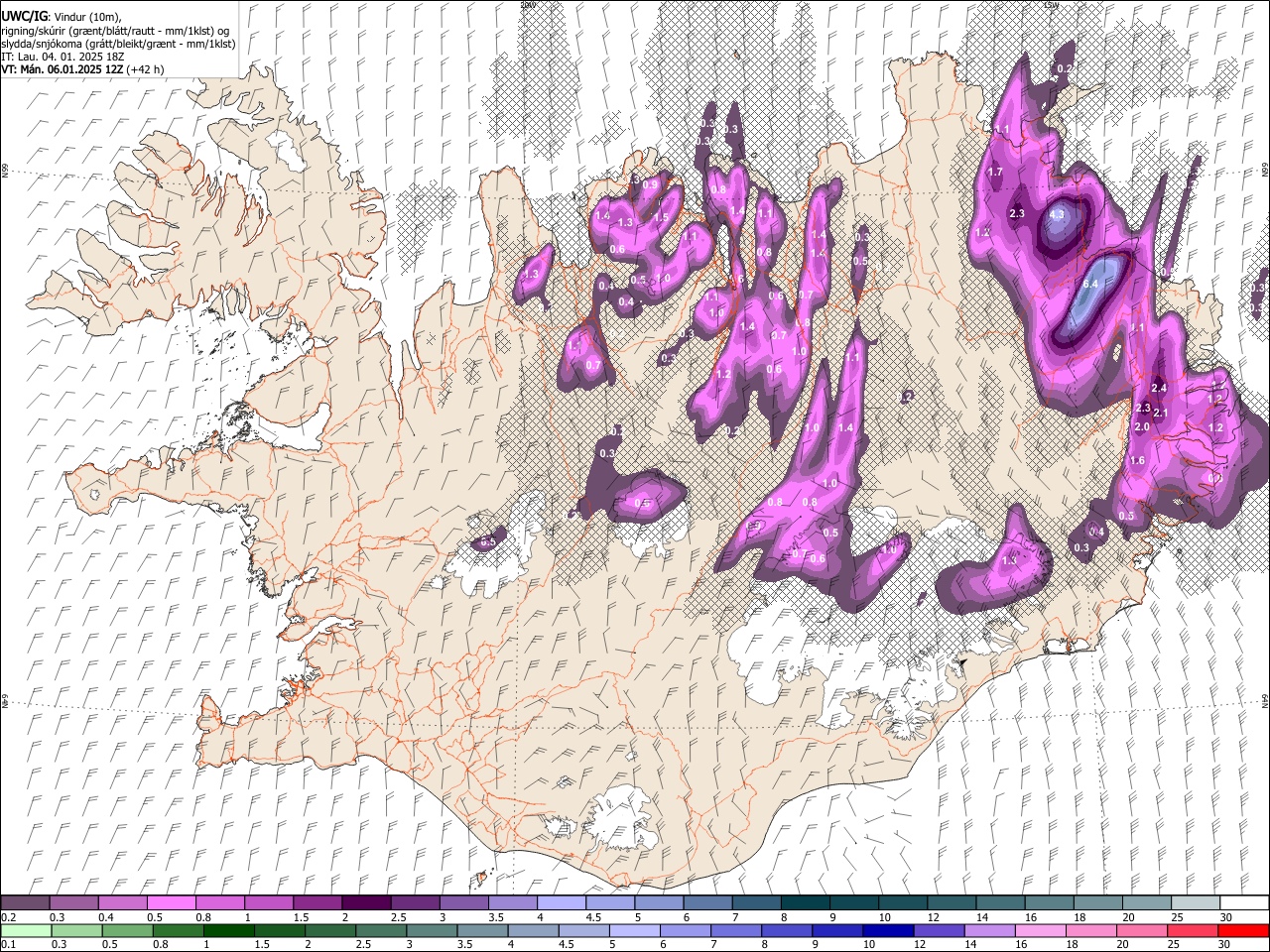Pick the top-row legend swatch between 1.5 and 2
This screenshot has width=1270, height=952.
317,903
